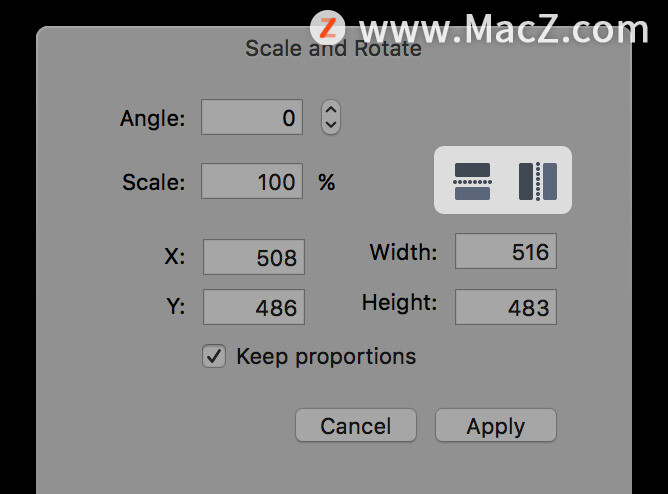Click the Scale percentage field
668x494 pixels.
pyautogui.click(x=252, y=181)
